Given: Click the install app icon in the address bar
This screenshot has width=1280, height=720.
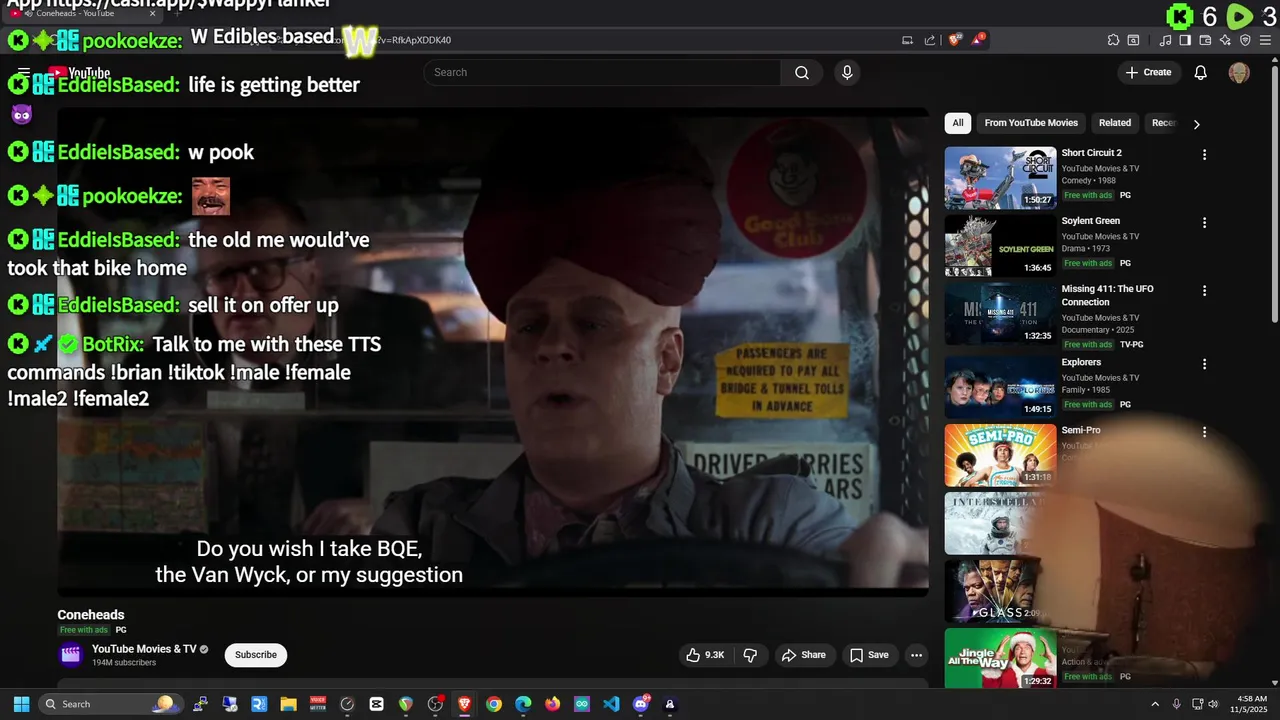Looking at the screenshot, I should [x=907, y=40].
